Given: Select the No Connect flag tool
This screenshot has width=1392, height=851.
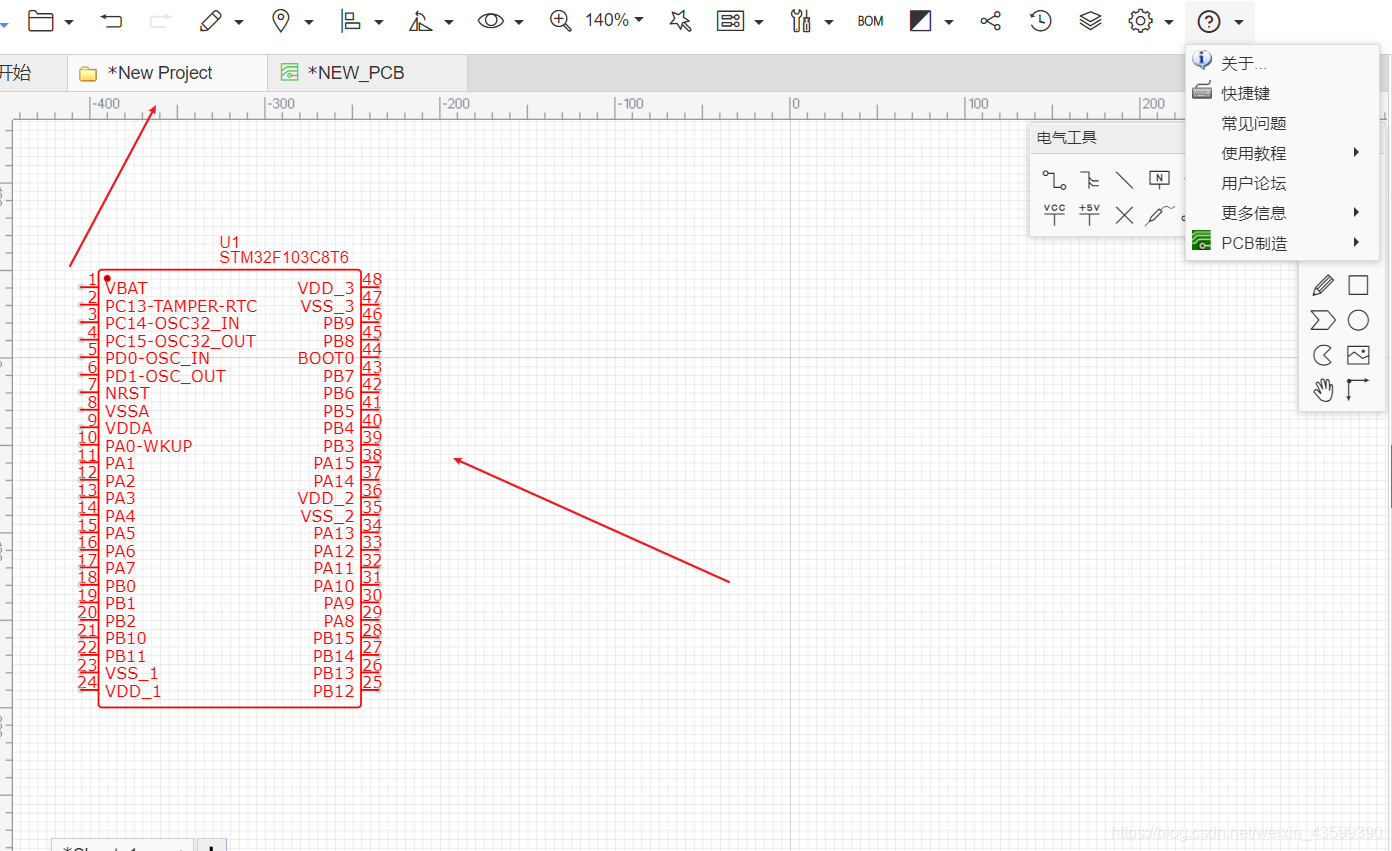Looking at the screenshot, I should click(x=1124, y=215).
